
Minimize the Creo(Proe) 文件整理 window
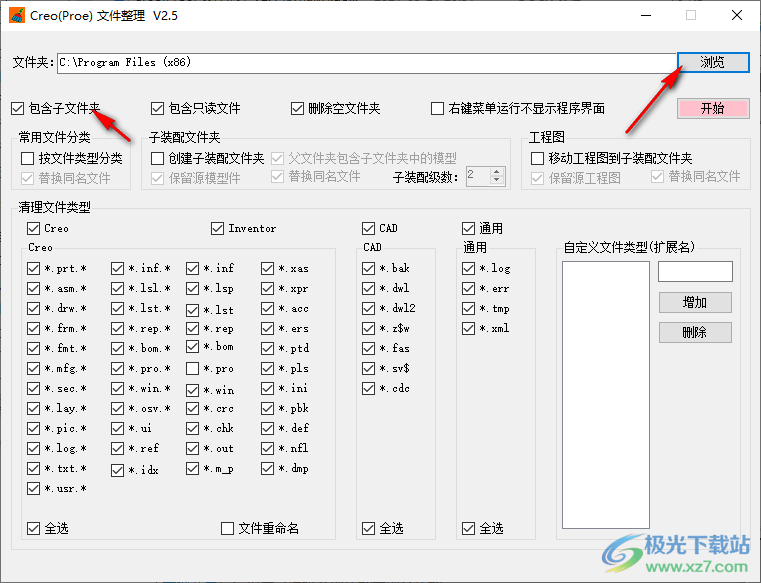click(646, 16)
